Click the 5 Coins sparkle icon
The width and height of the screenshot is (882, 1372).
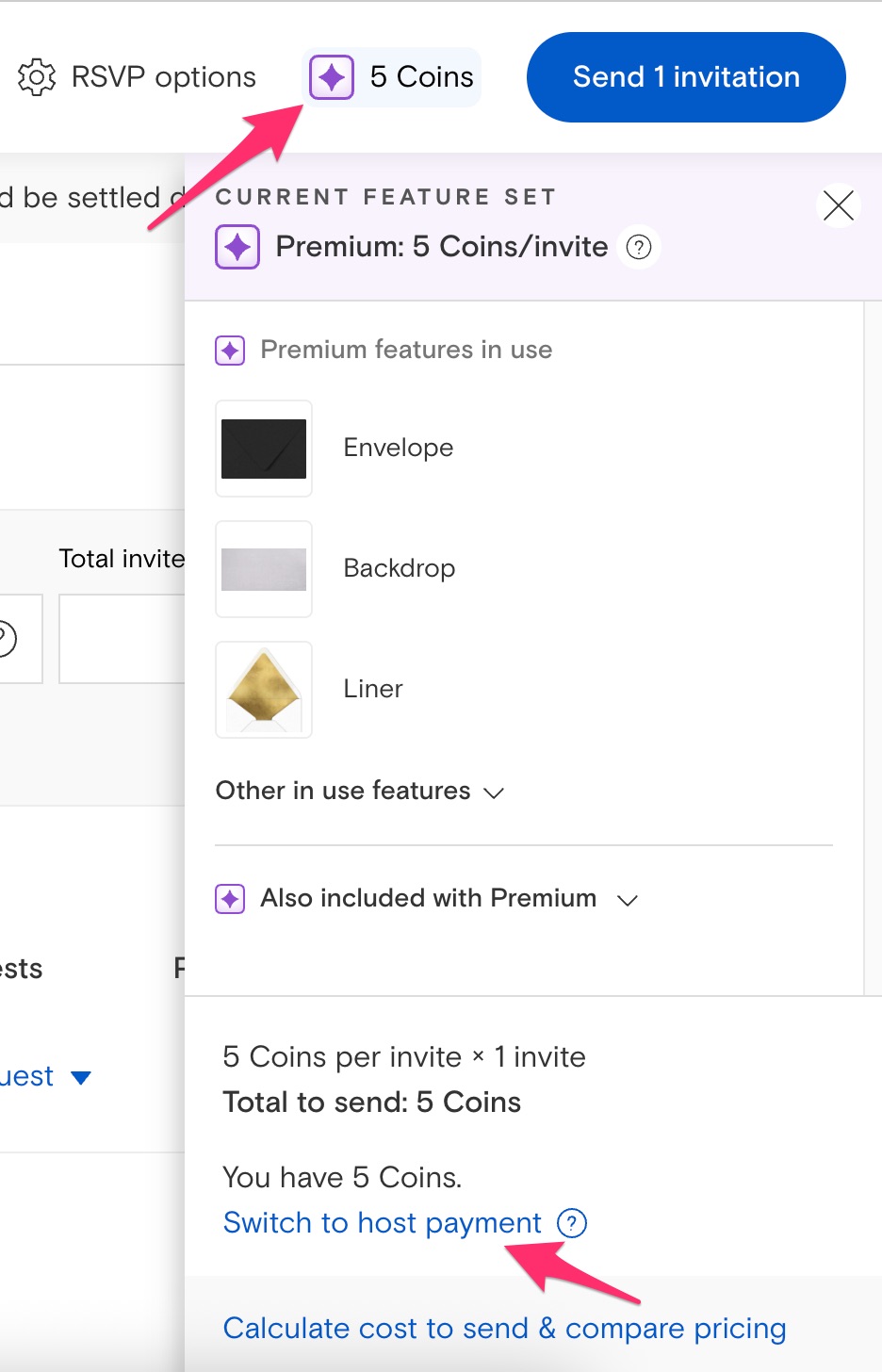[332, 77]
